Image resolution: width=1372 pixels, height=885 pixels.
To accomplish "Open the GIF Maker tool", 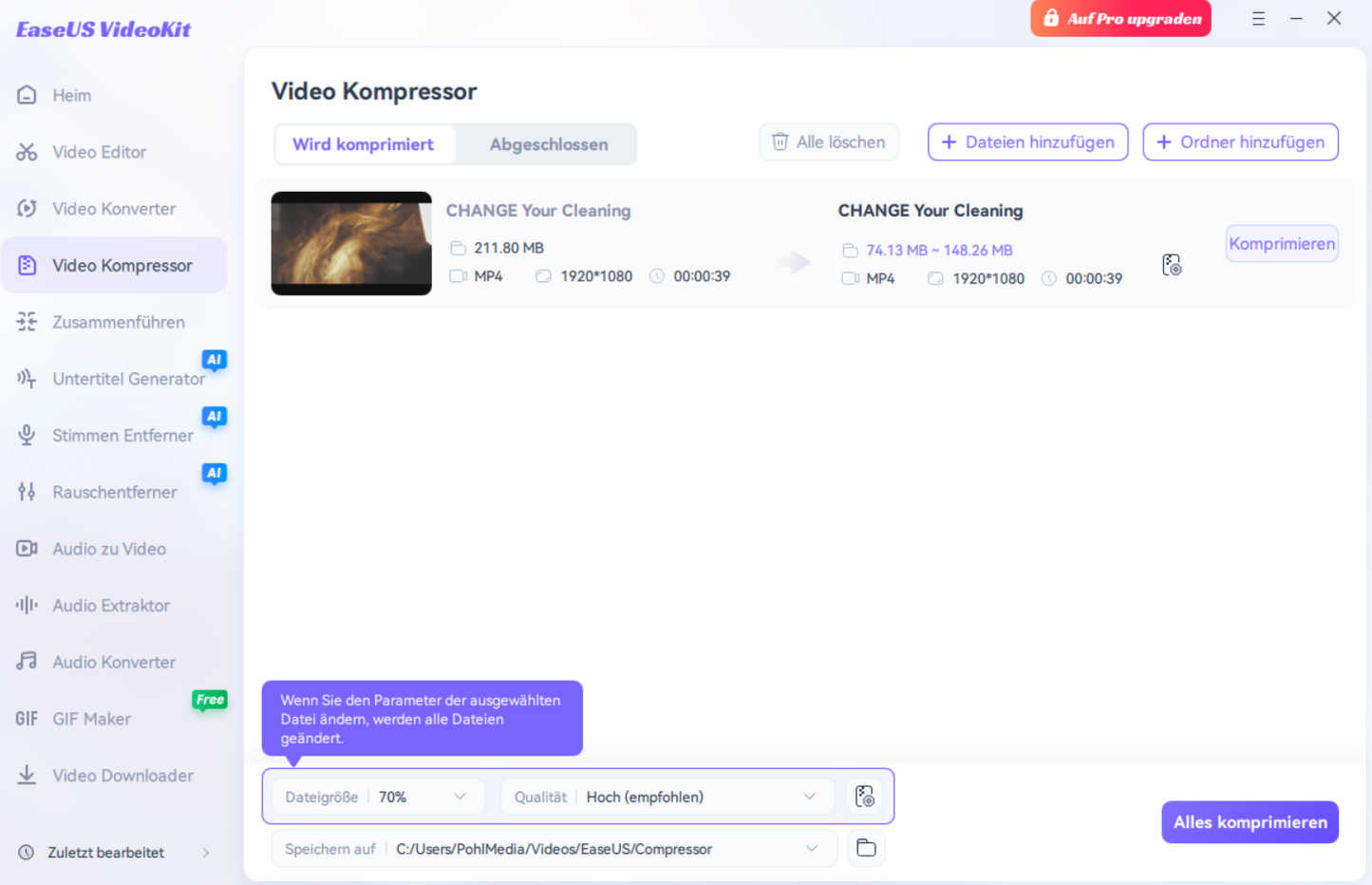I will pos(91,719).
